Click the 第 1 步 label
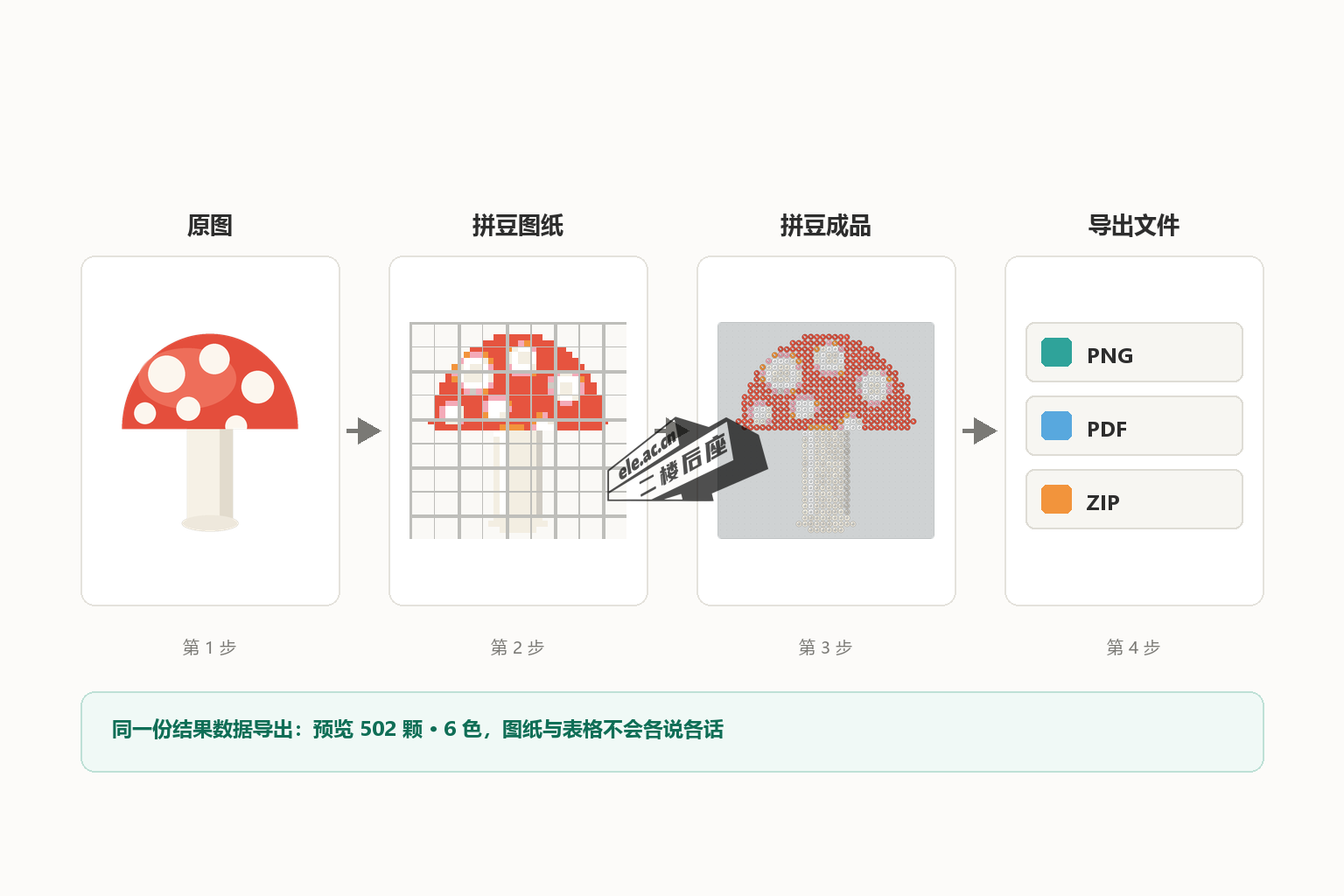Screen dimensions: 1344x896 click(x=210, y=647)
